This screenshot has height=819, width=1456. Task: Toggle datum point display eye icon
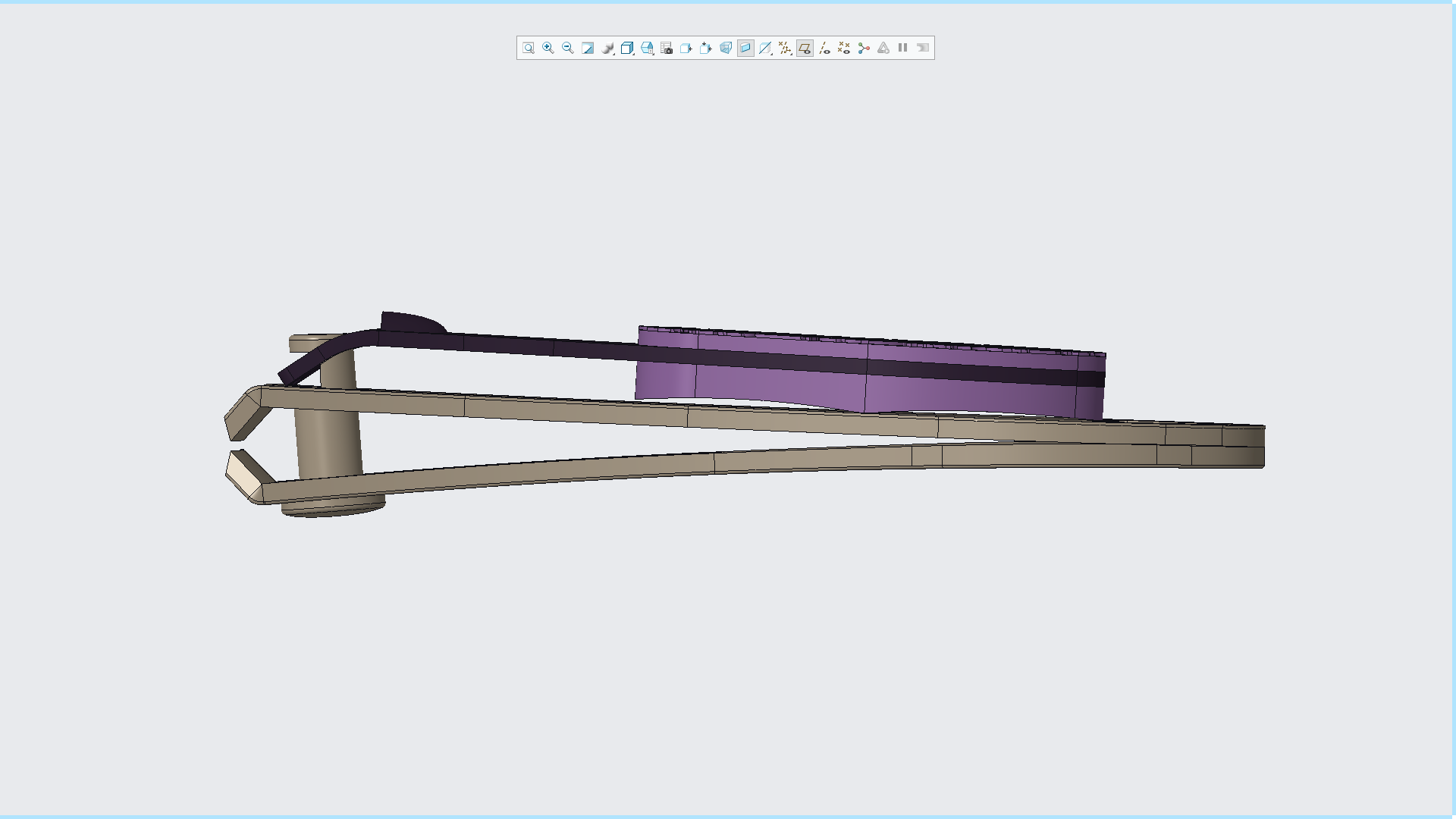tap(844, 48)
